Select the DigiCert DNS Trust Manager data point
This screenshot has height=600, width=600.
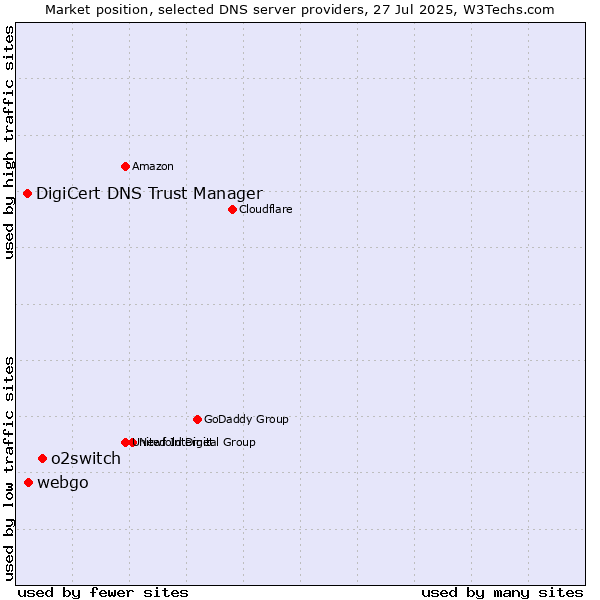coord(27,194)
